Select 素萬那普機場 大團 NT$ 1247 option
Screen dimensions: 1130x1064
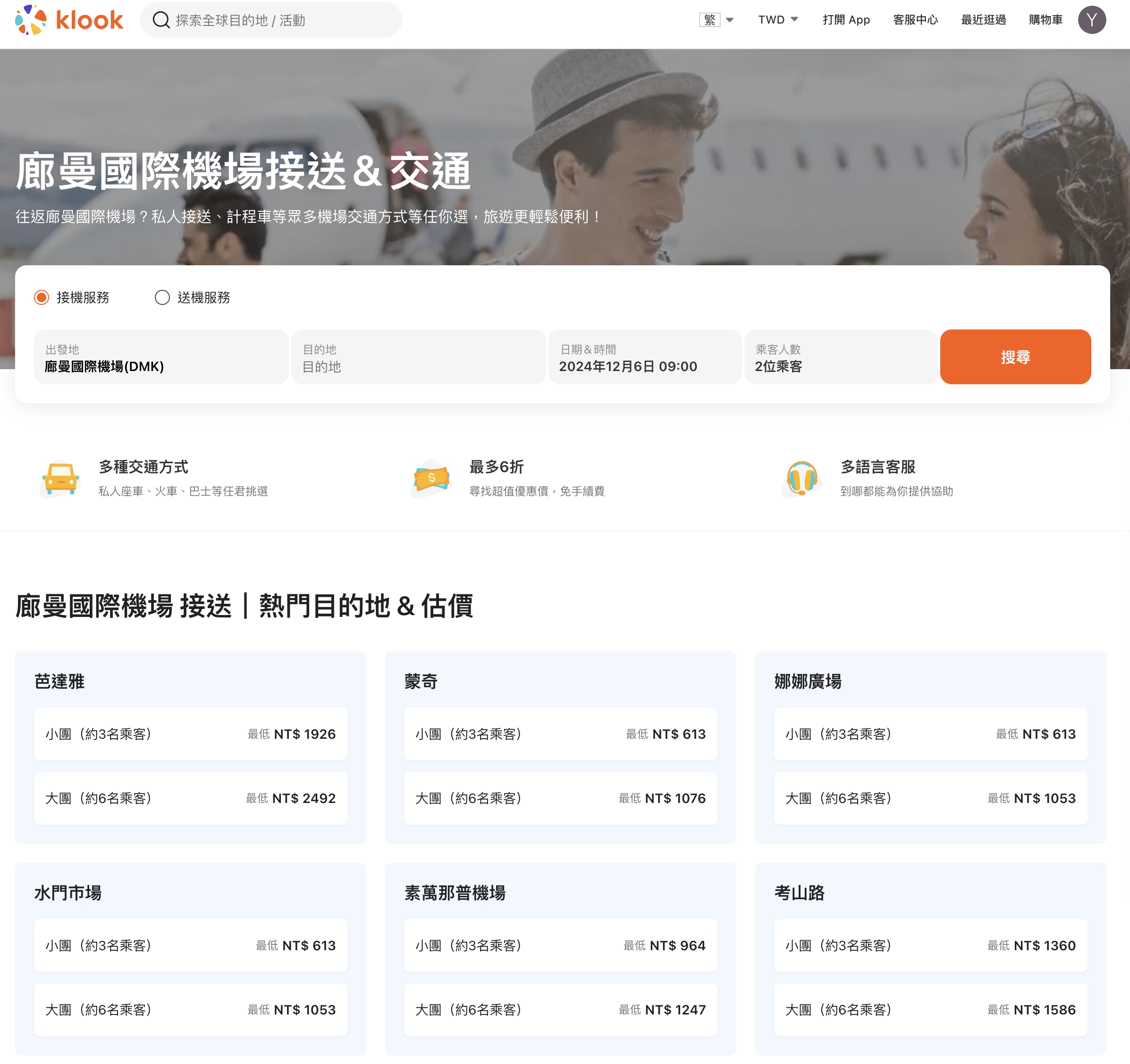coord(560,1009)
